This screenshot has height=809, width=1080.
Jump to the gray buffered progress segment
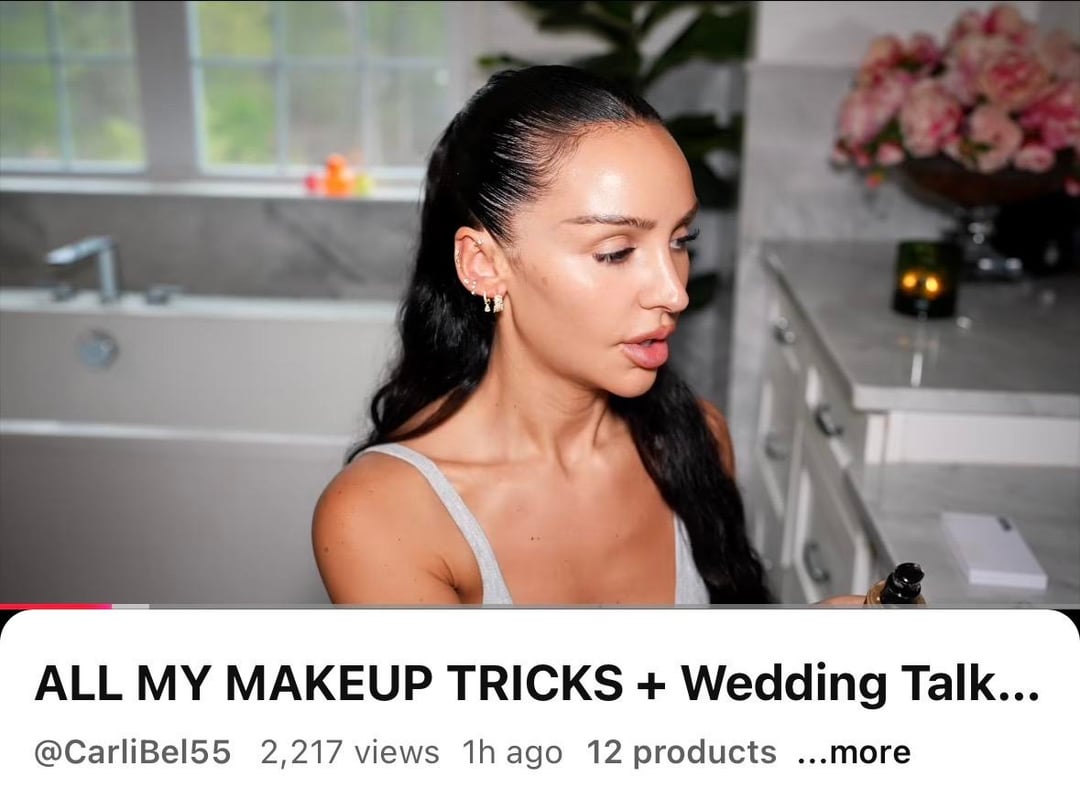[x=131, y=606]
